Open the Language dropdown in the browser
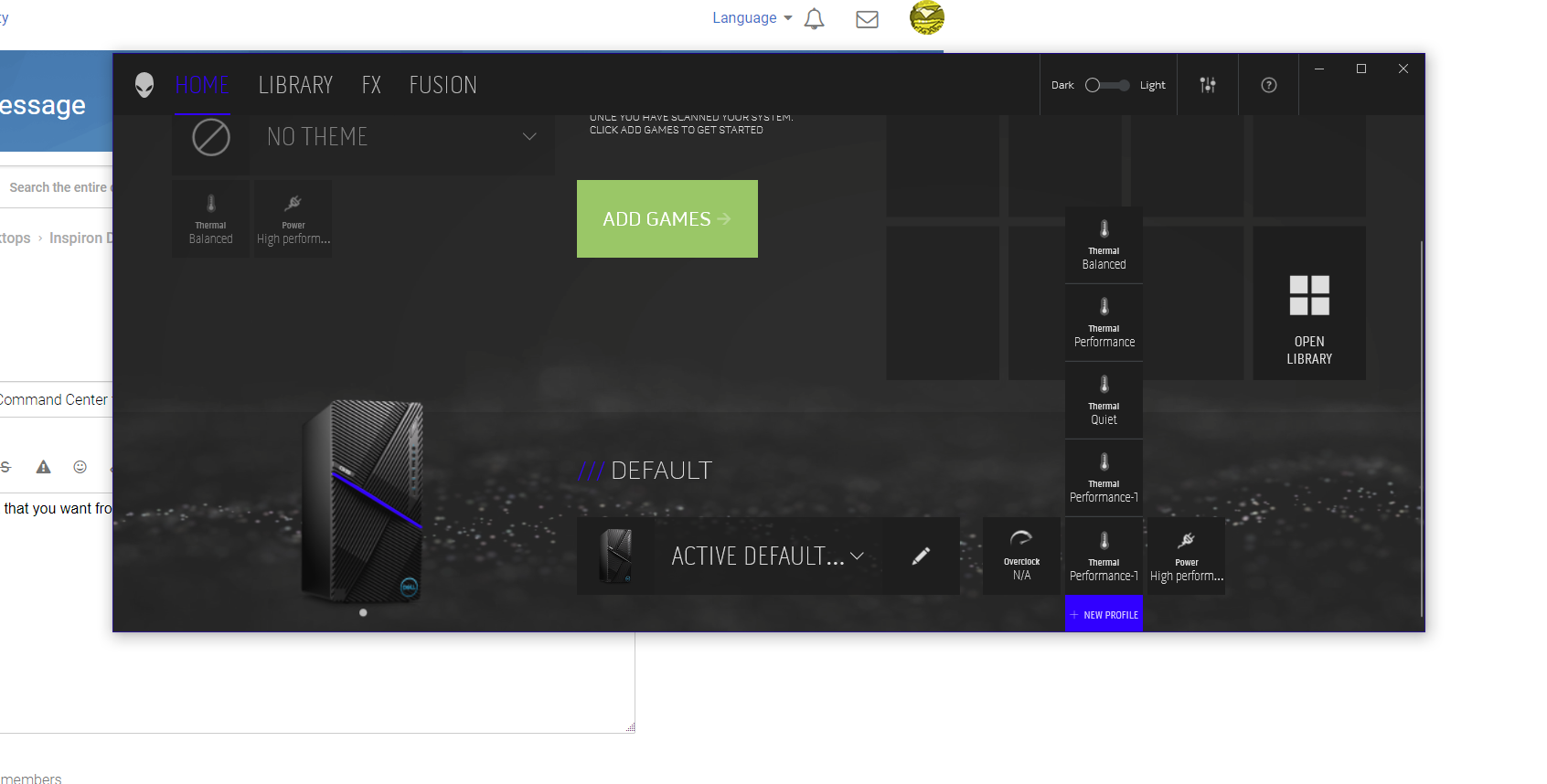Image resolution: width=1547 pixels, height=784 pixels. click(752, 17)
